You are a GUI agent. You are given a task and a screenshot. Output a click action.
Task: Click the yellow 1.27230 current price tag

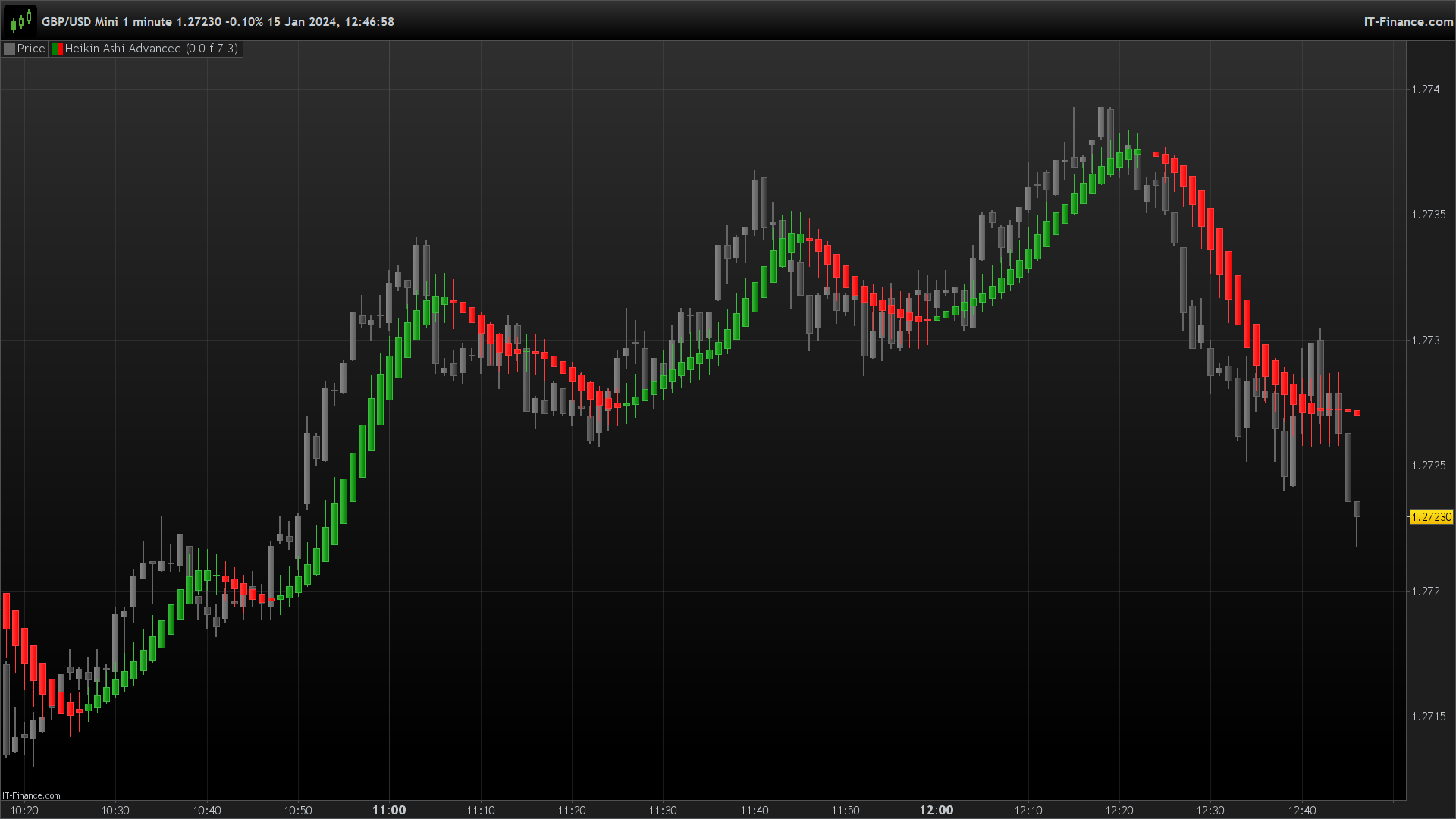(1430, 517)
